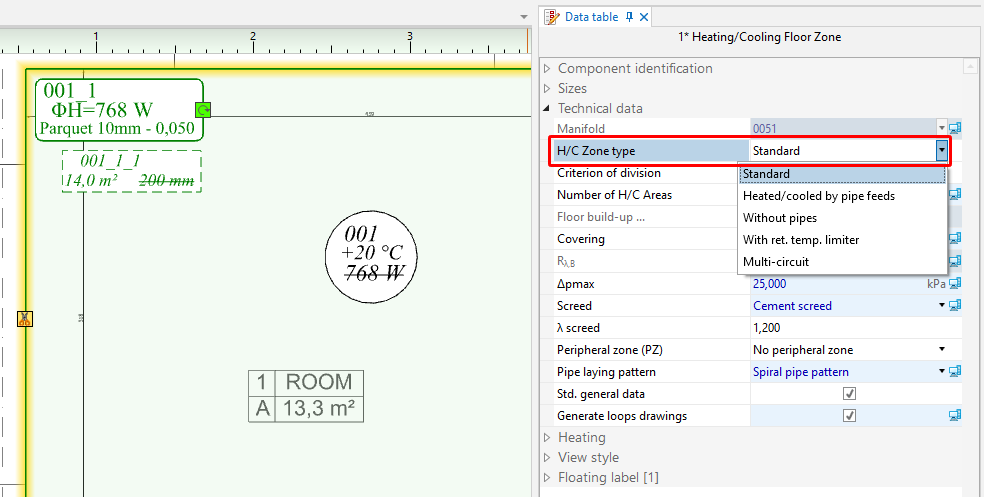Open the Peripheral zone (PZ) dropdown
The height and width of the screenshot is (497, 984).
pyautogui.click(x=941, y=350)
